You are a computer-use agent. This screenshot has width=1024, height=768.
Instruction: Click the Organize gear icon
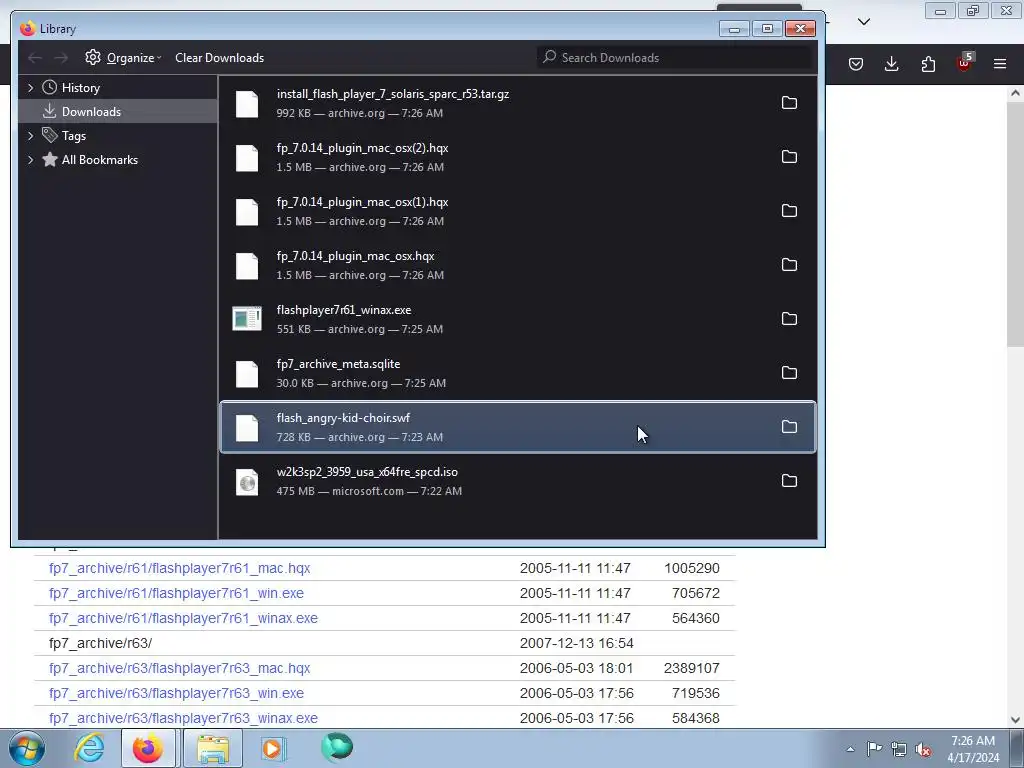tap(93, 57)
